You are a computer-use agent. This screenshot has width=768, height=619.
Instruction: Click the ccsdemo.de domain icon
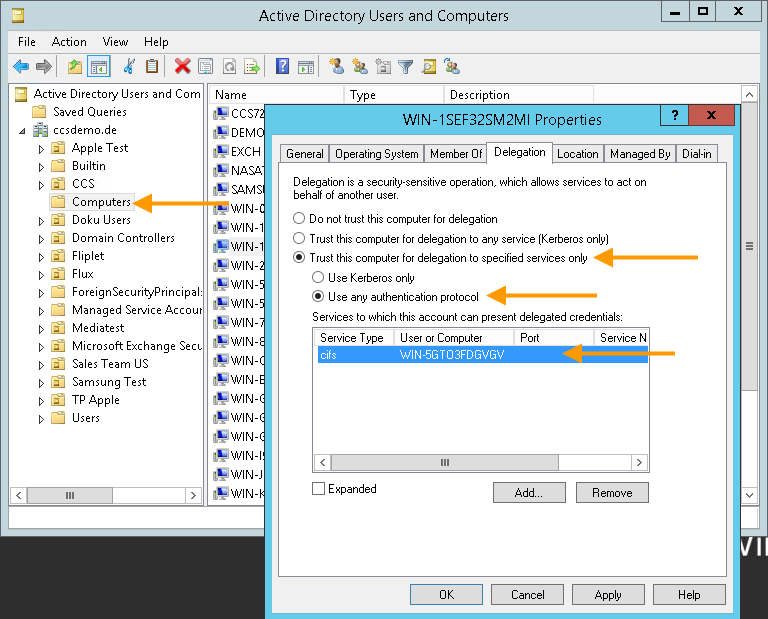point(40,130)
